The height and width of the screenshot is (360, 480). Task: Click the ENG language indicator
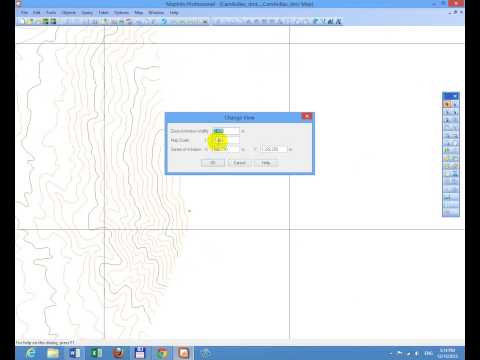click(x=429, y=353)
